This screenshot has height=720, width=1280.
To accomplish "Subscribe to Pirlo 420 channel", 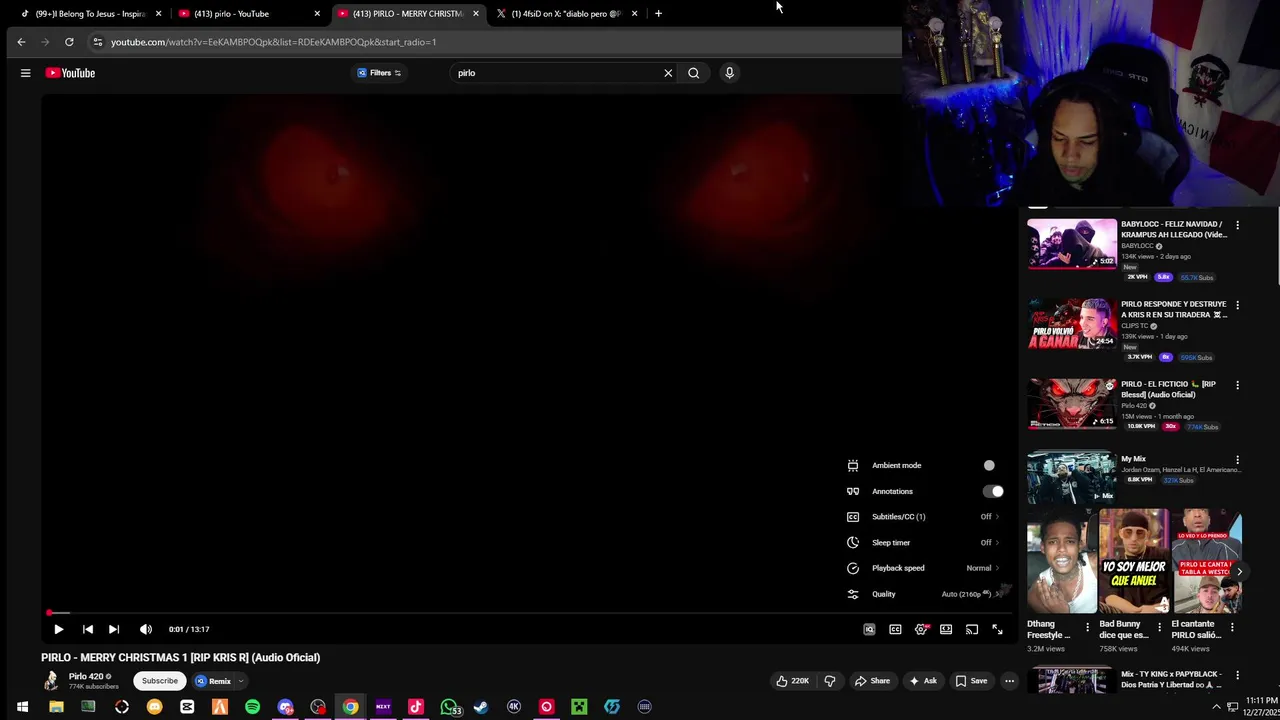I will coord(159,681).
